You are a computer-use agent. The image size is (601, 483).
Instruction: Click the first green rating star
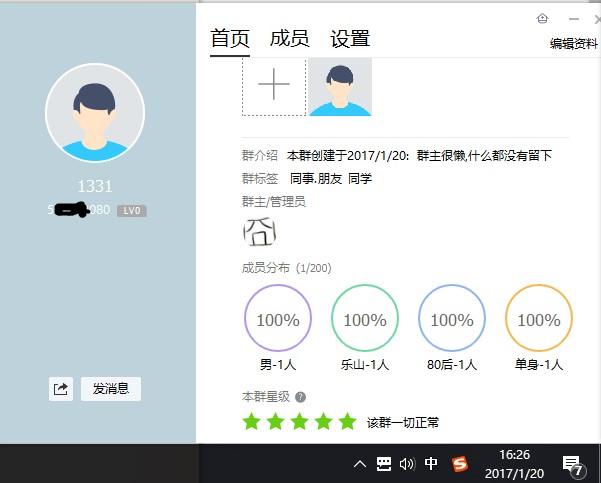tap(252, 422)
